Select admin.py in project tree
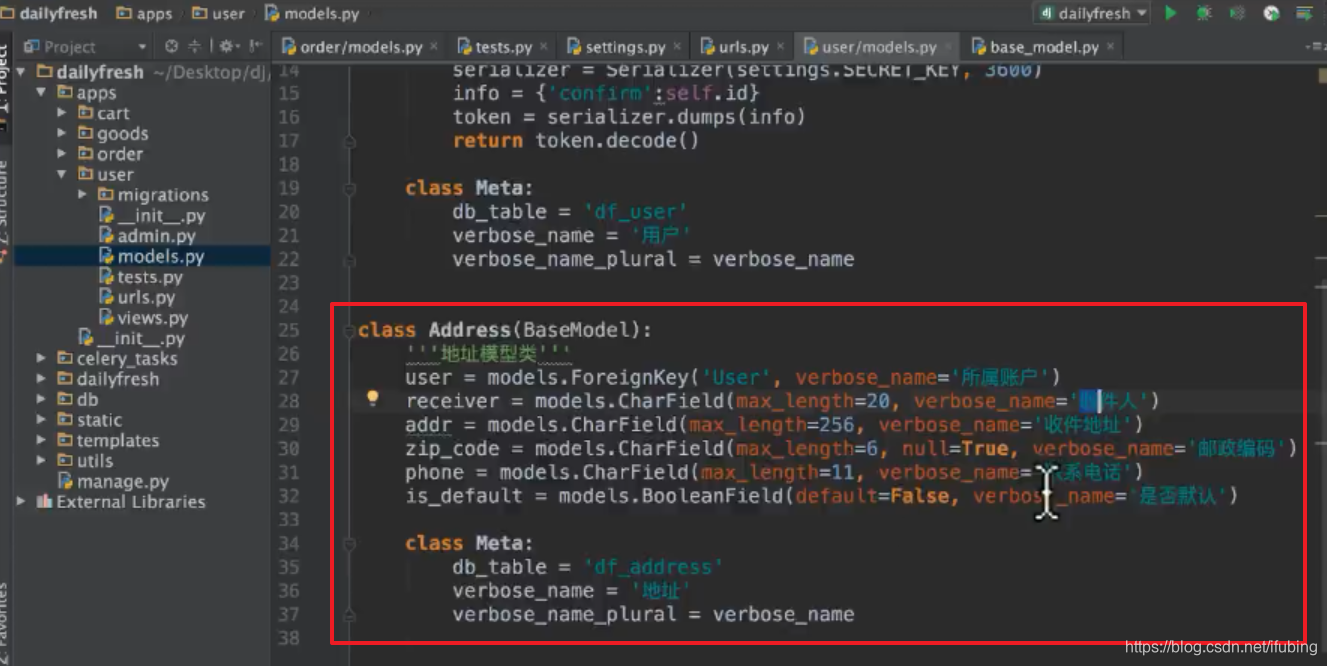1327x666 pixels. pyautogui.click(x=148, y=236)
